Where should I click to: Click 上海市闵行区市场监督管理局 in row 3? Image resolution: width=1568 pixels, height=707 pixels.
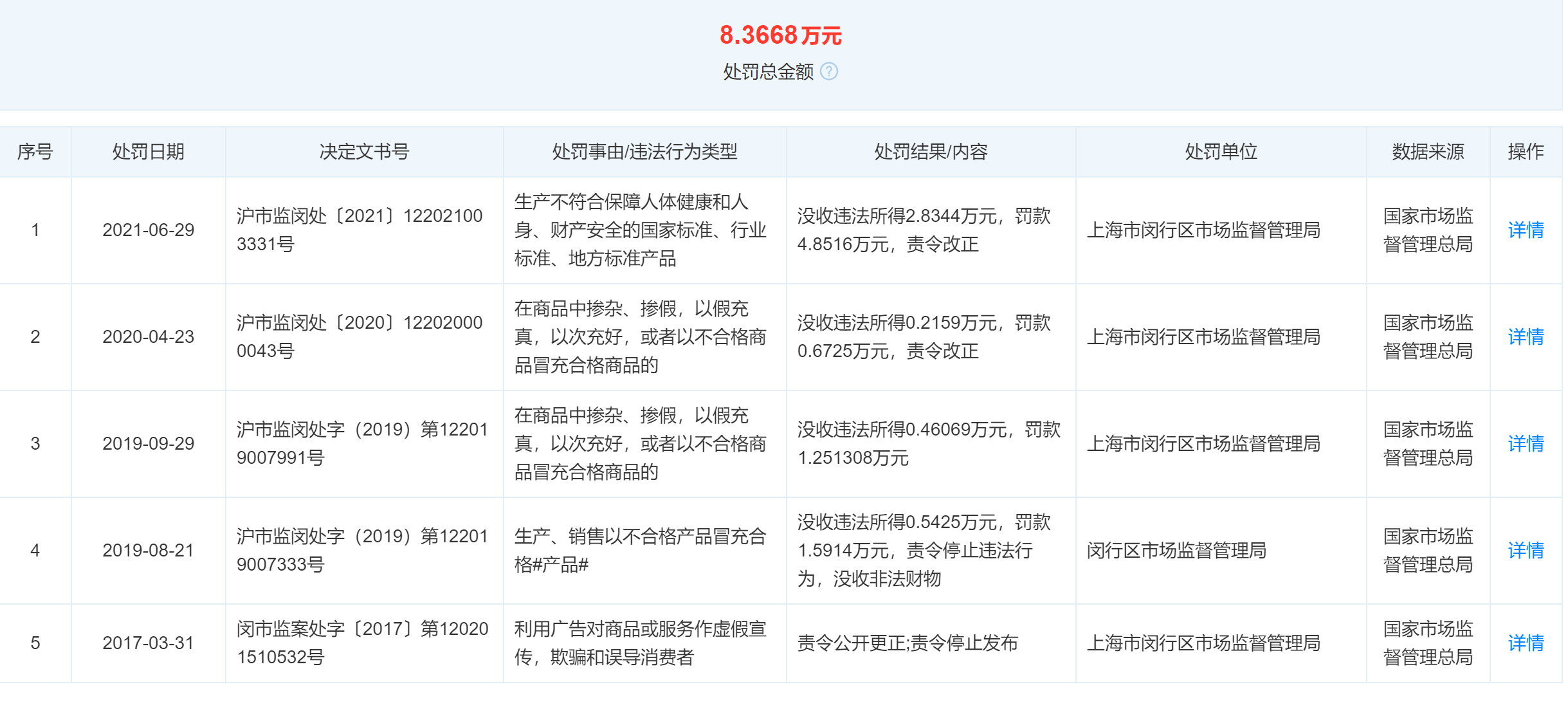point(1203,443)
